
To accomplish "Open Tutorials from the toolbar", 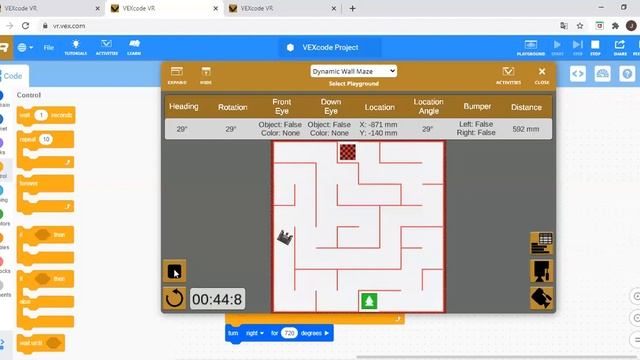I will click(76, 47).
